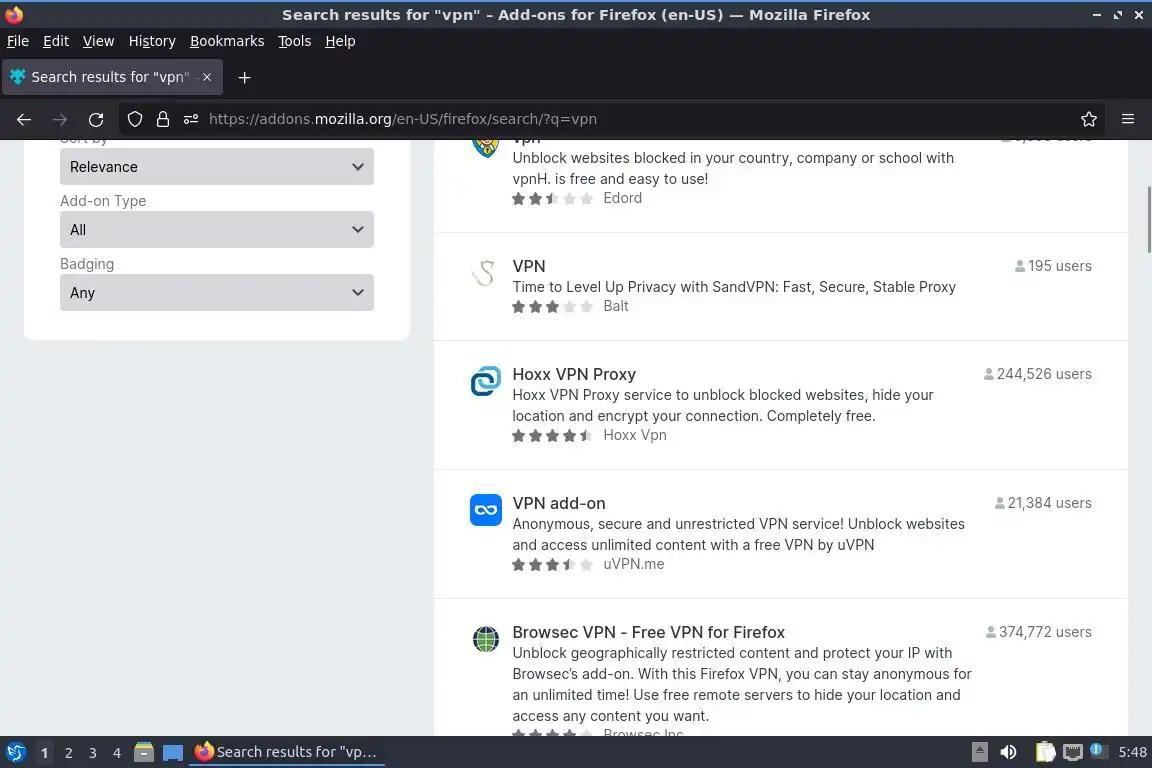Open the VPN add-on by uVPN.me
The image size is (1152, 768).
(x=559, y=503)
